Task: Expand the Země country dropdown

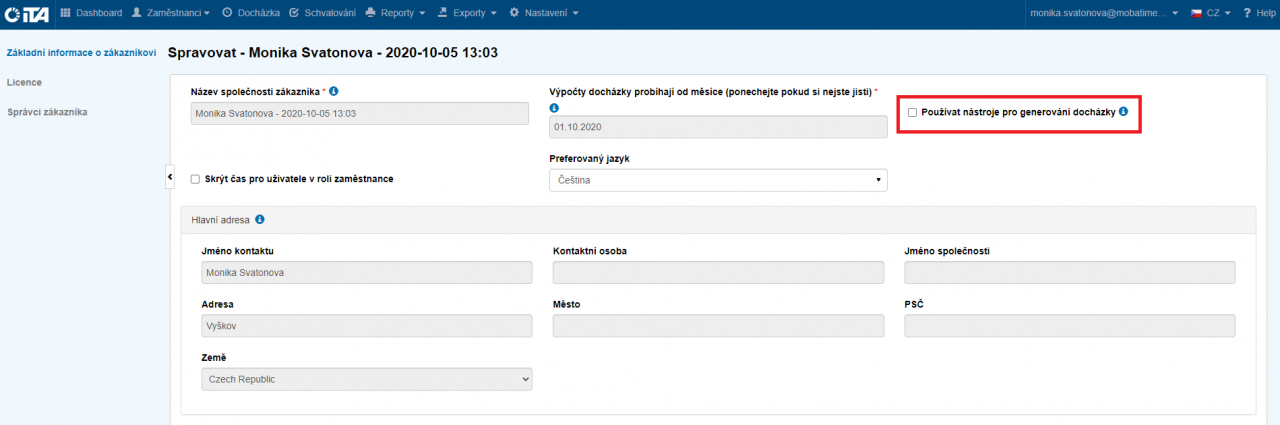Action: (366, 379)
